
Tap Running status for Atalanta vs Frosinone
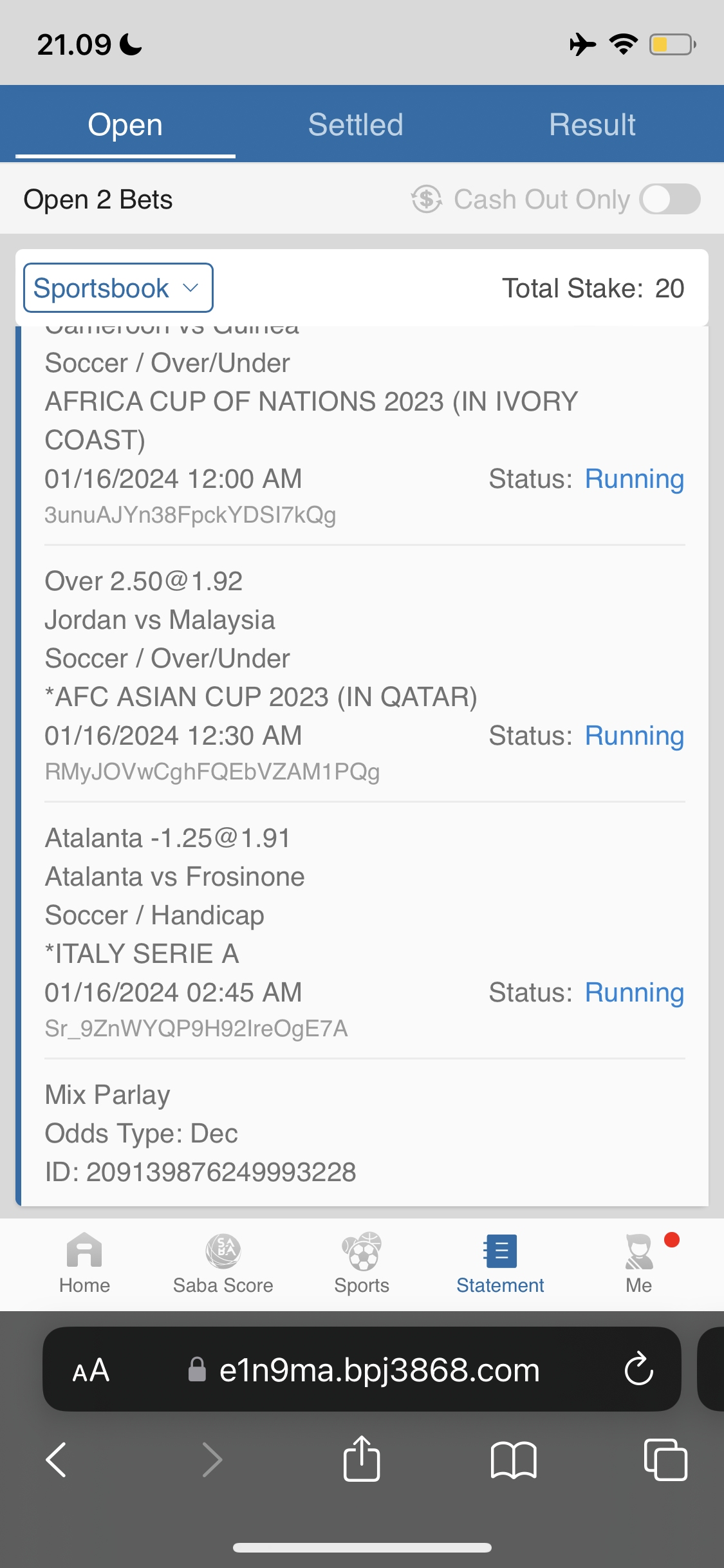(634, 993)
